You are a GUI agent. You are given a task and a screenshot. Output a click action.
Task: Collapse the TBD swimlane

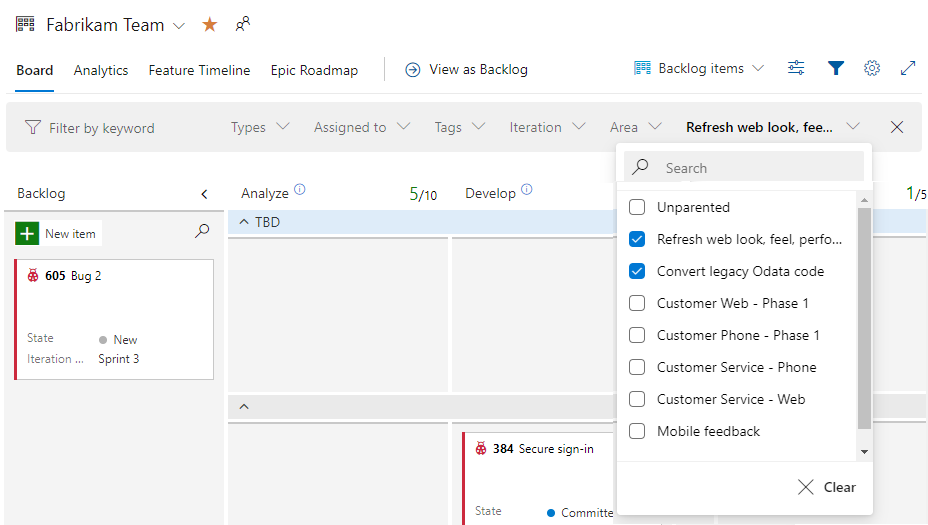coord(244,222)
